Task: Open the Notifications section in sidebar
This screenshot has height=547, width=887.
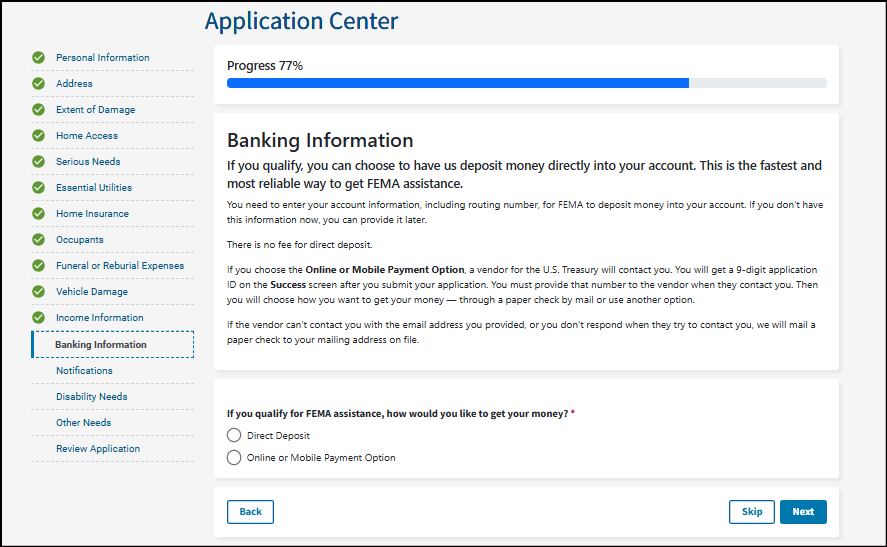Action: pyautogui.click(x=84, y=371)
